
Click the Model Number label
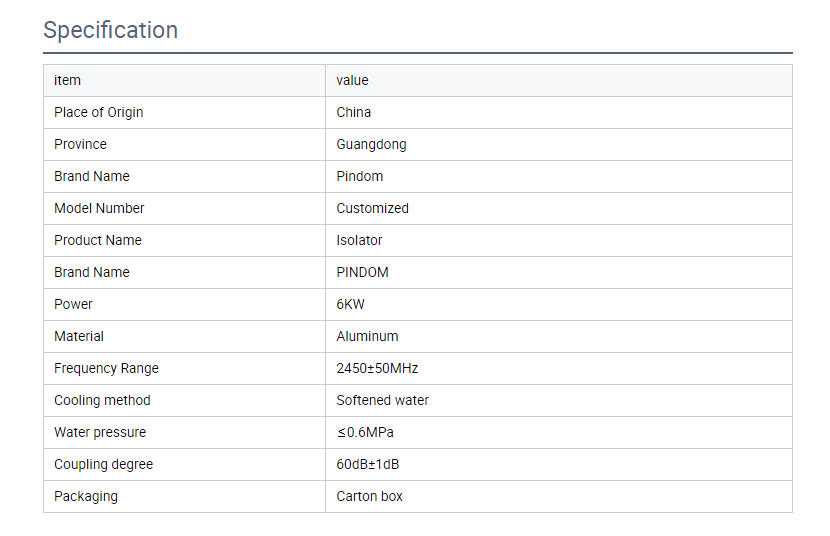(x=99, y=208)
